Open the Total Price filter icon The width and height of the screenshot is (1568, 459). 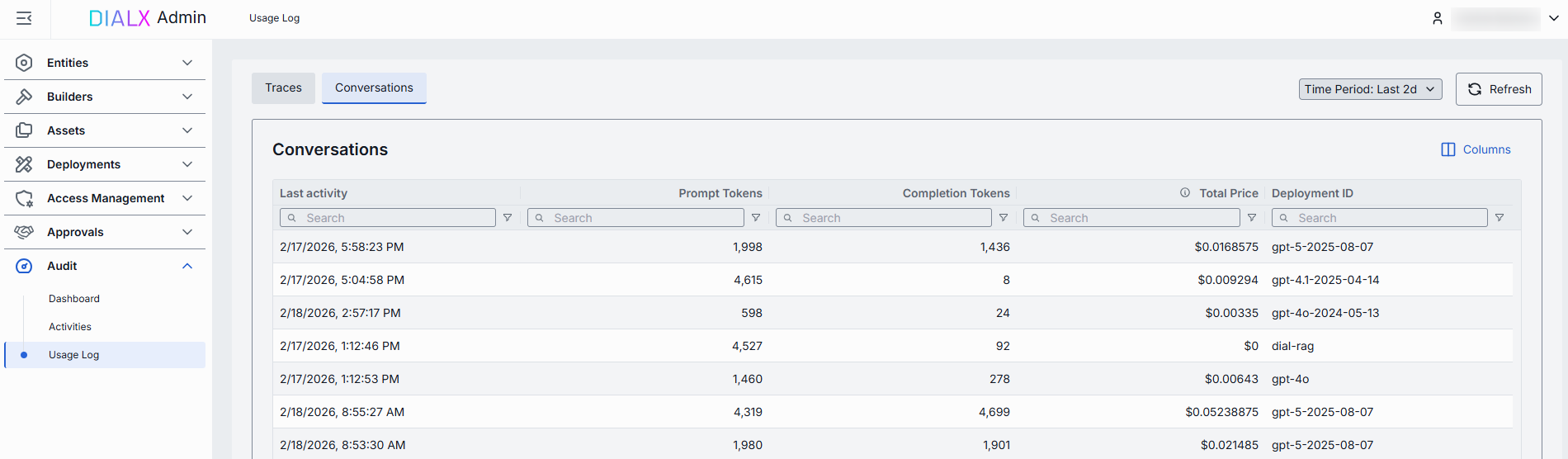(x=1252, y=218)
